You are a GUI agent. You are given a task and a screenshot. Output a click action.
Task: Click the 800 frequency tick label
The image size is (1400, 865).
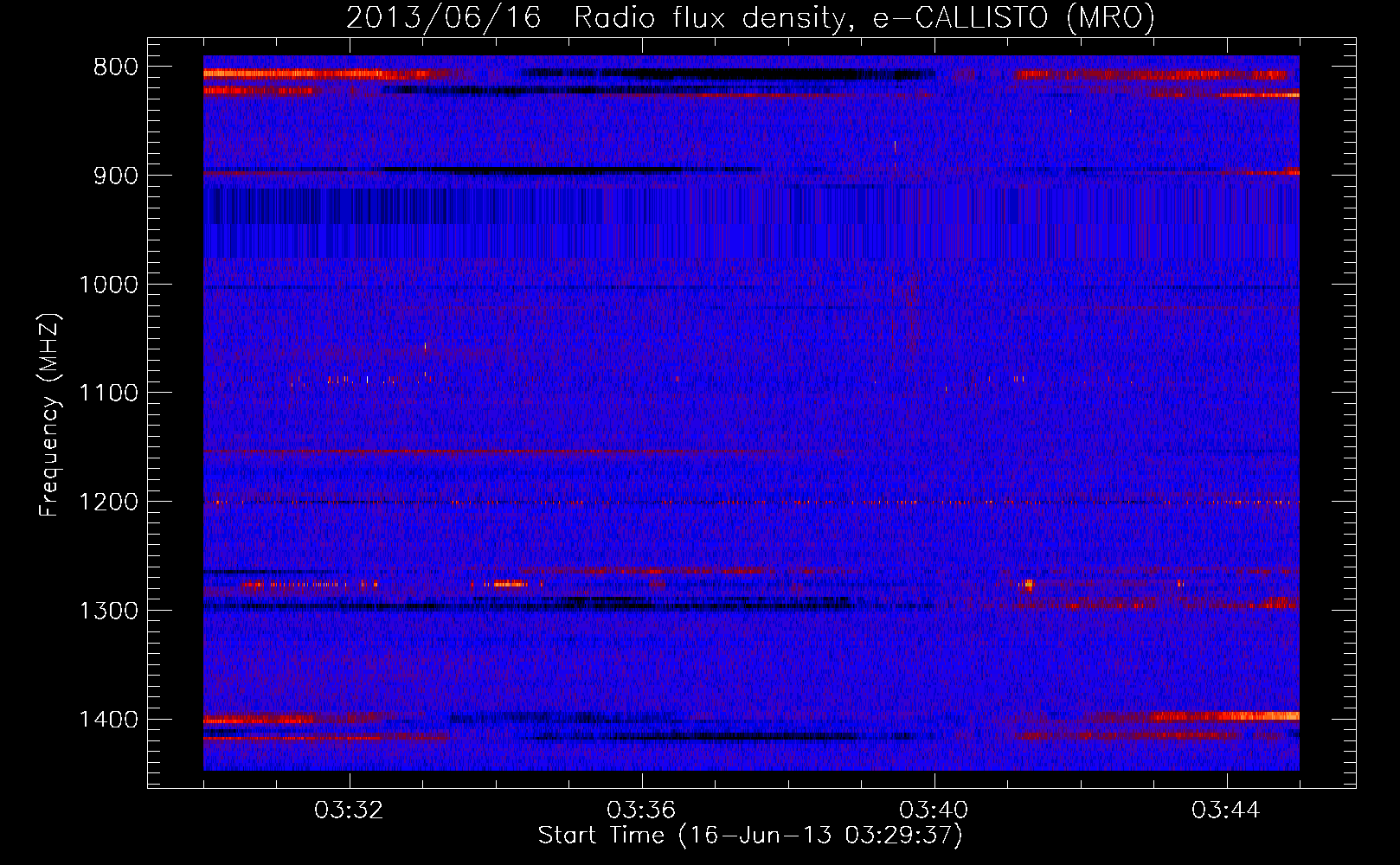click(x=115, y=67)
